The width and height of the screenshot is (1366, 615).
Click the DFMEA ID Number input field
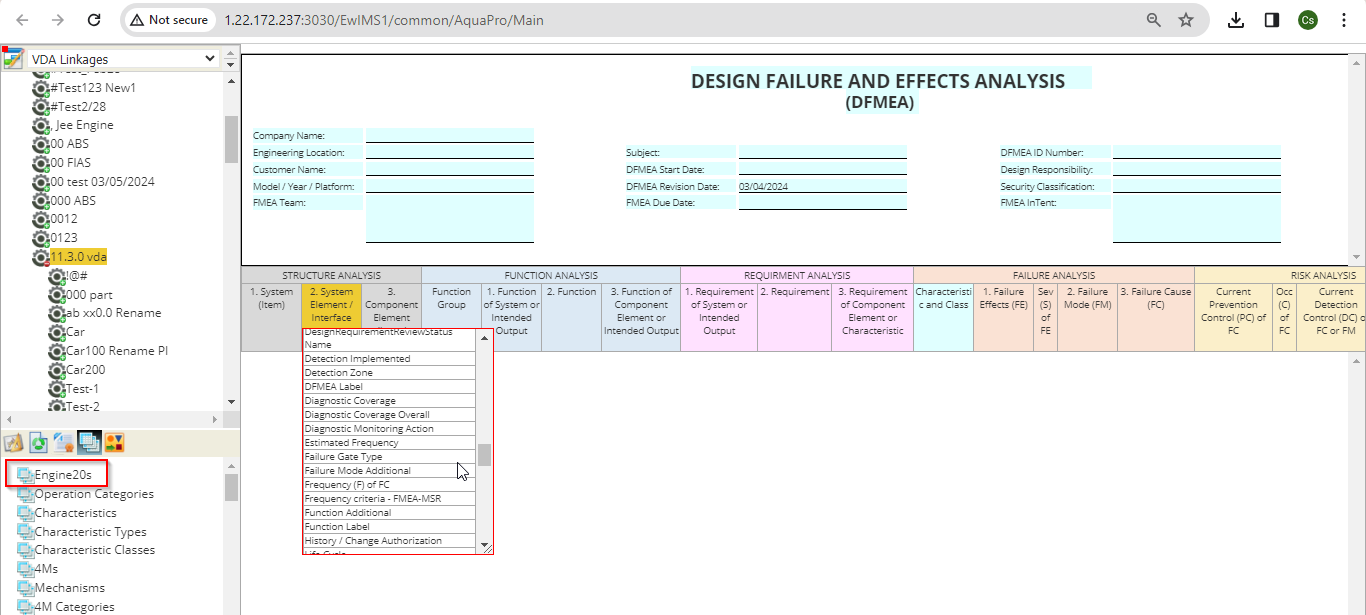click(x=1197, y=152)
